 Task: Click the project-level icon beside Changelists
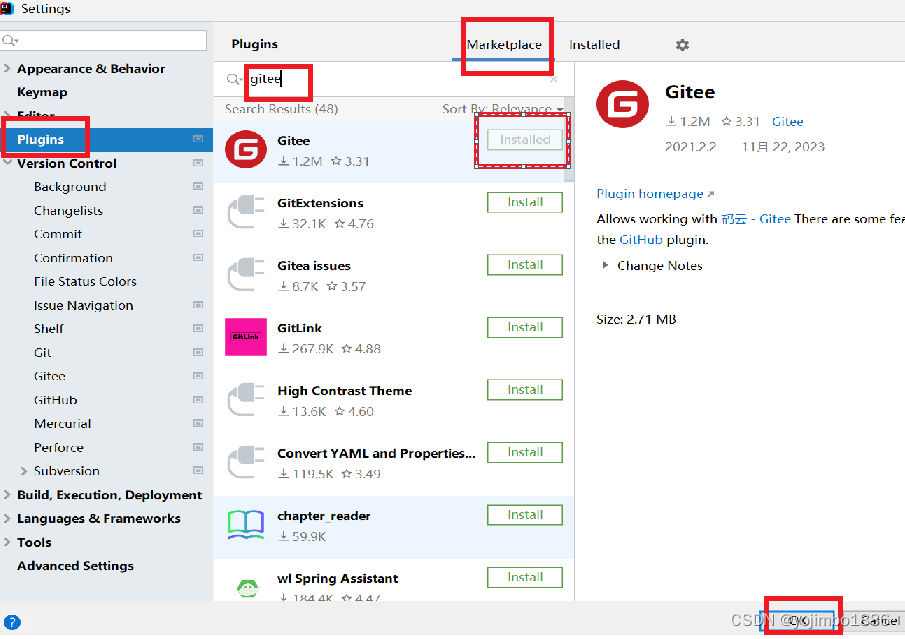click(198, 210)
